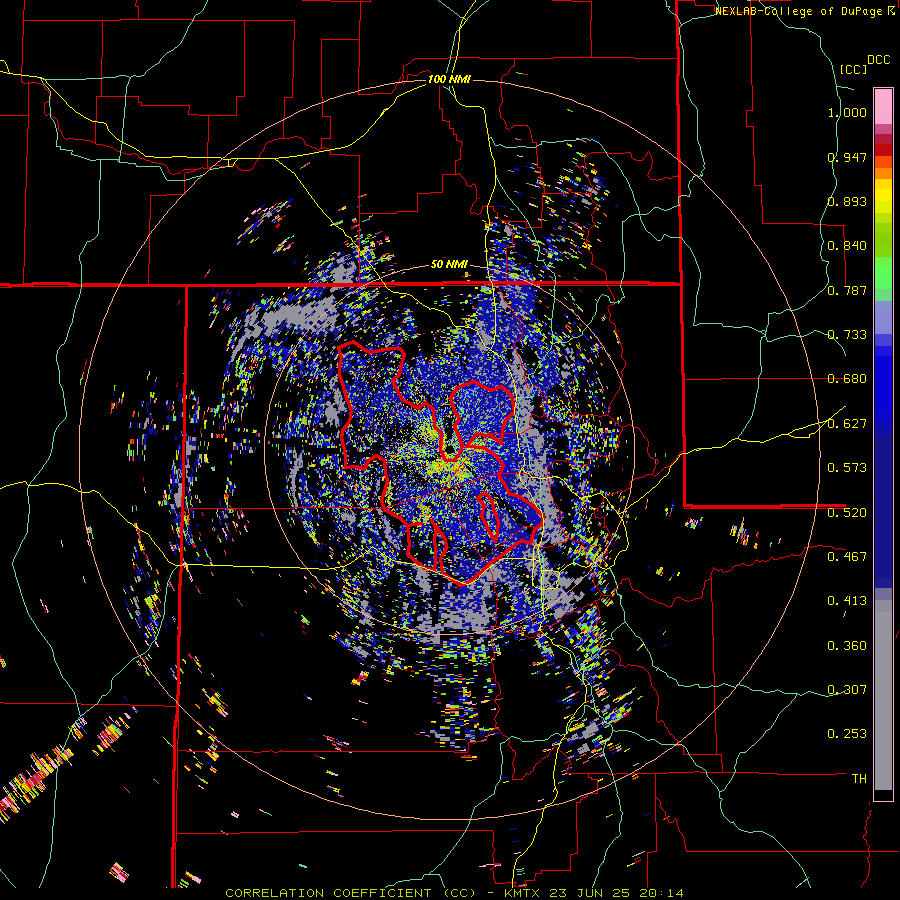Click the 0.947 legend value
This screenshot has height=900, width=900.
point(847,157)
